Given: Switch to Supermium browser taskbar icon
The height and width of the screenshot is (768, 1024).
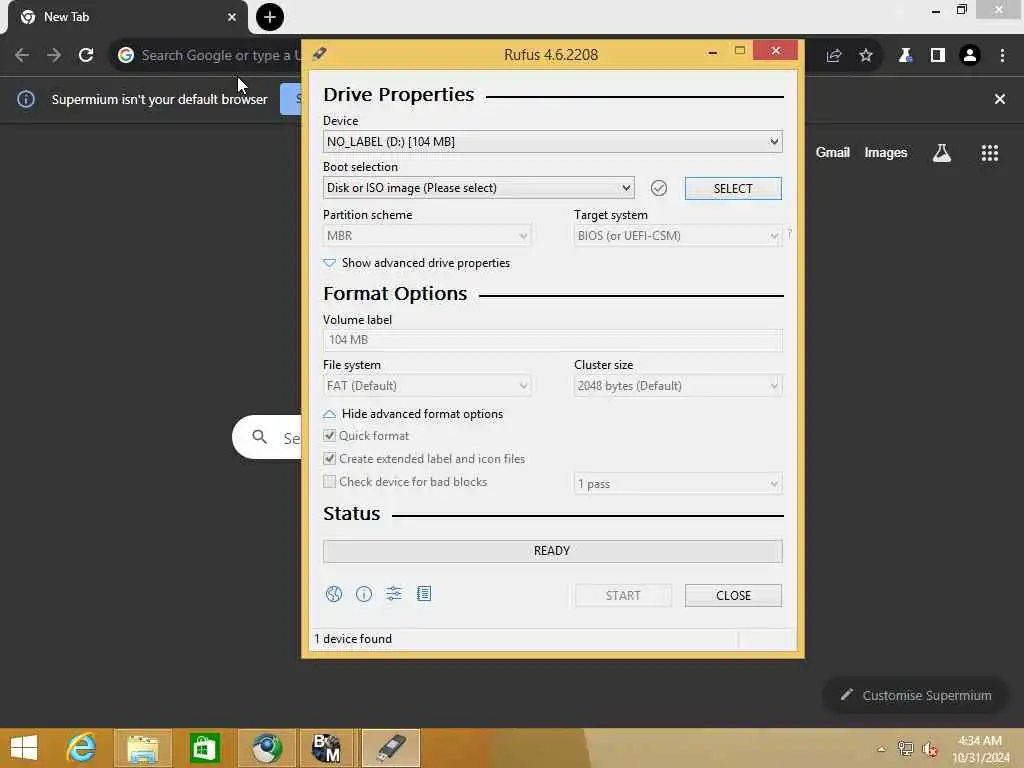Looking at the screenshot, I should pos(266,748).
